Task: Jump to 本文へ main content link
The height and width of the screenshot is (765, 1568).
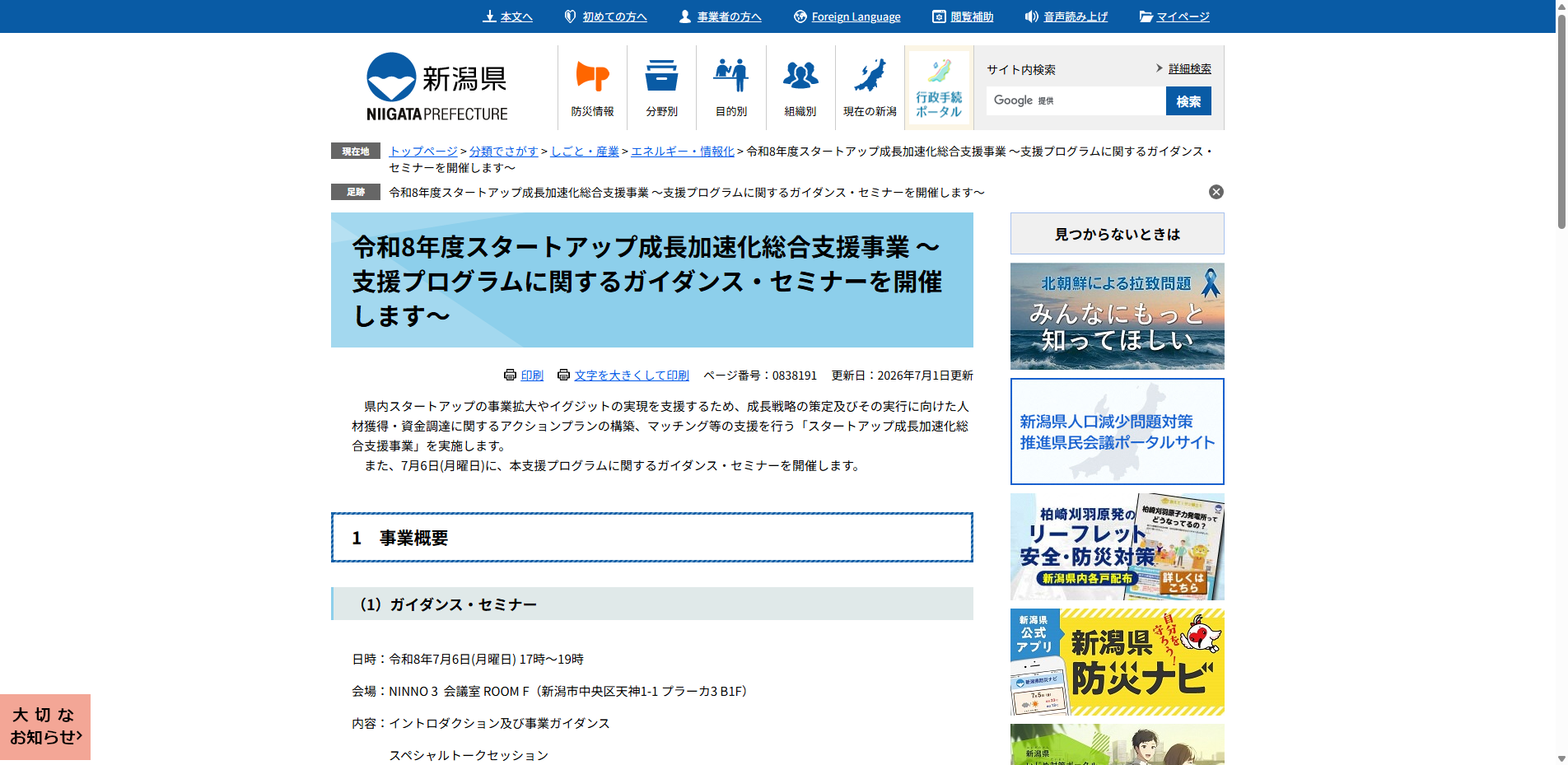Action: [516, 16]
